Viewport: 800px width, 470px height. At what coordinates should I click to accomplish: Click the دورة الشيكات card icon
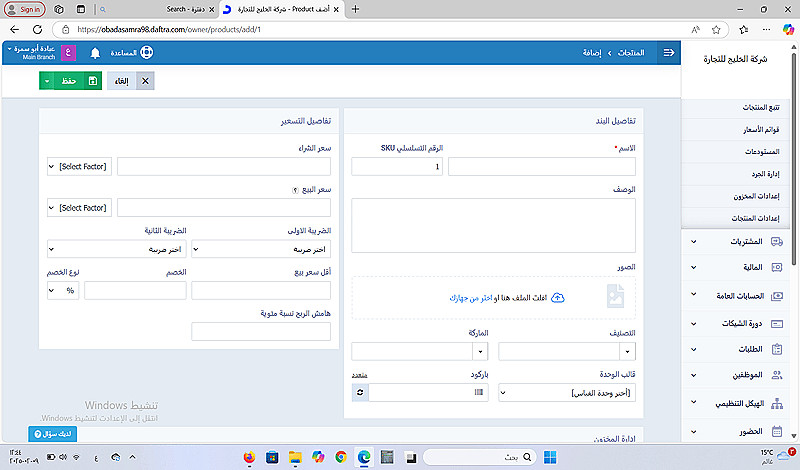777,324
